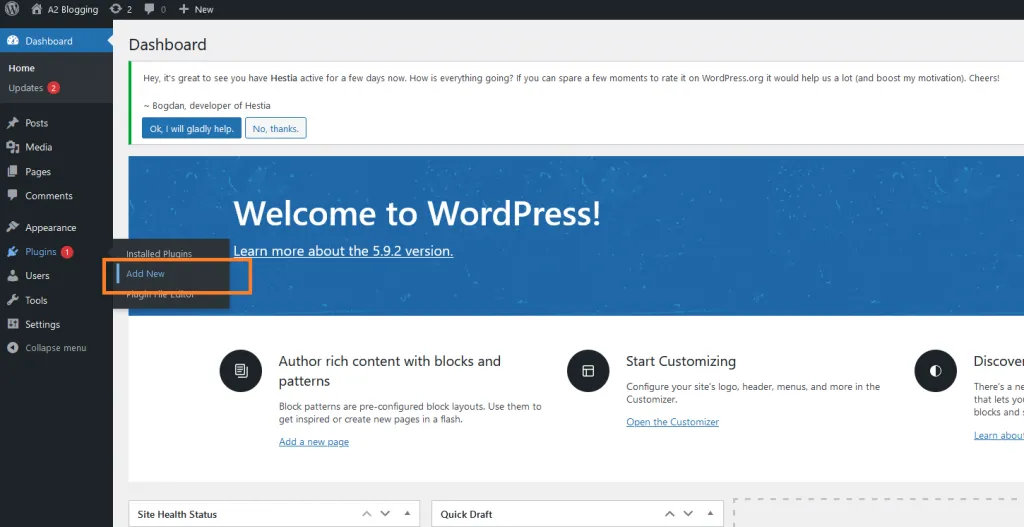Click the Appearance paintbrush icon
Screen dimensions: 1024x527
pyautogui.click(x=12, y=227)
